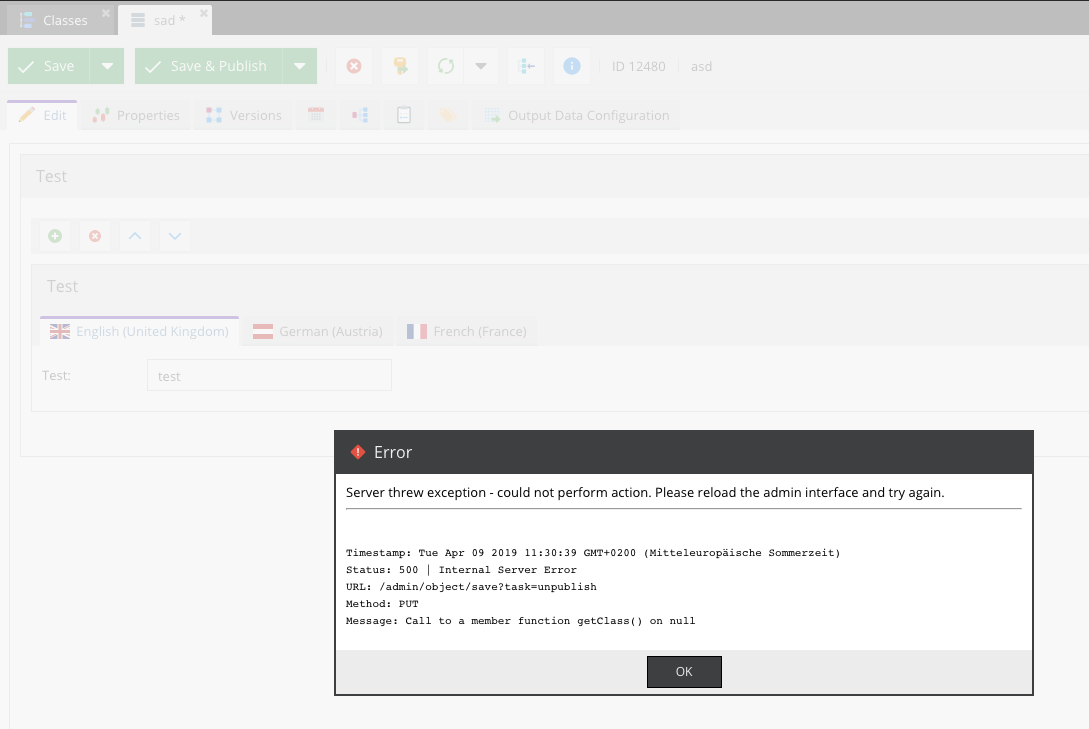Image resolution: width=1089 pixels, height=729 pixels.
Task: Select the German (Austria) language tab
Action: (x=317, y=331)
